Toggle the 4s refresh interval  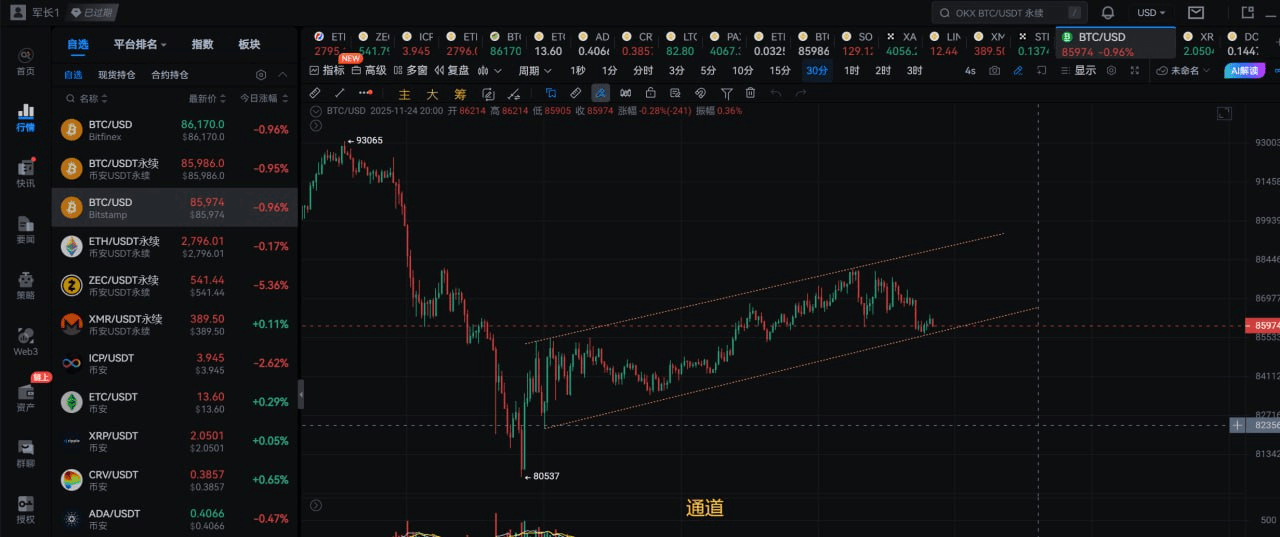[x=970, y=71]
